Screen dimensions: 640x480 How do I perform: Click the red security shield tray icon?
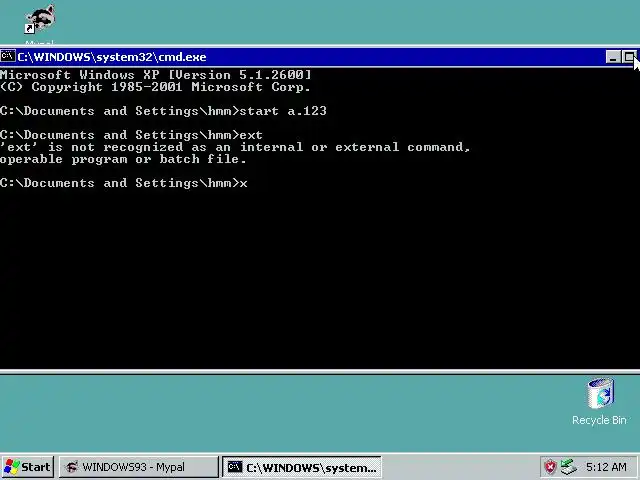coord(550,467)
